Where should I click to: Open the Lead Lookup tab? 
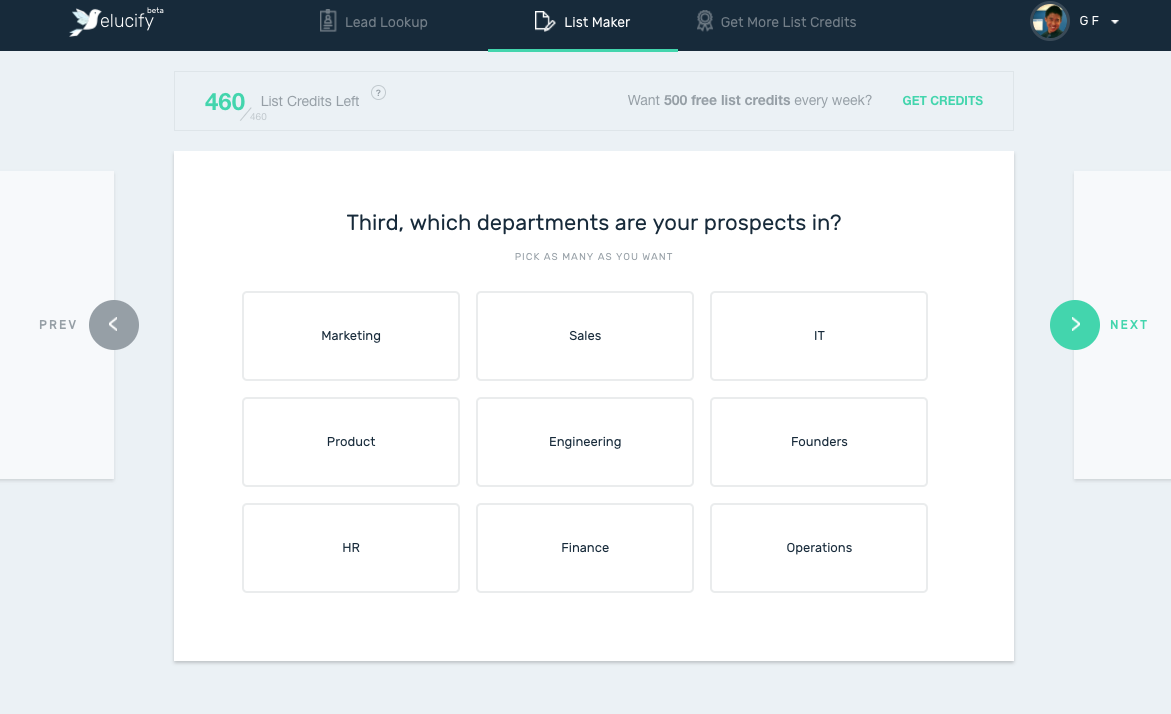374,22
